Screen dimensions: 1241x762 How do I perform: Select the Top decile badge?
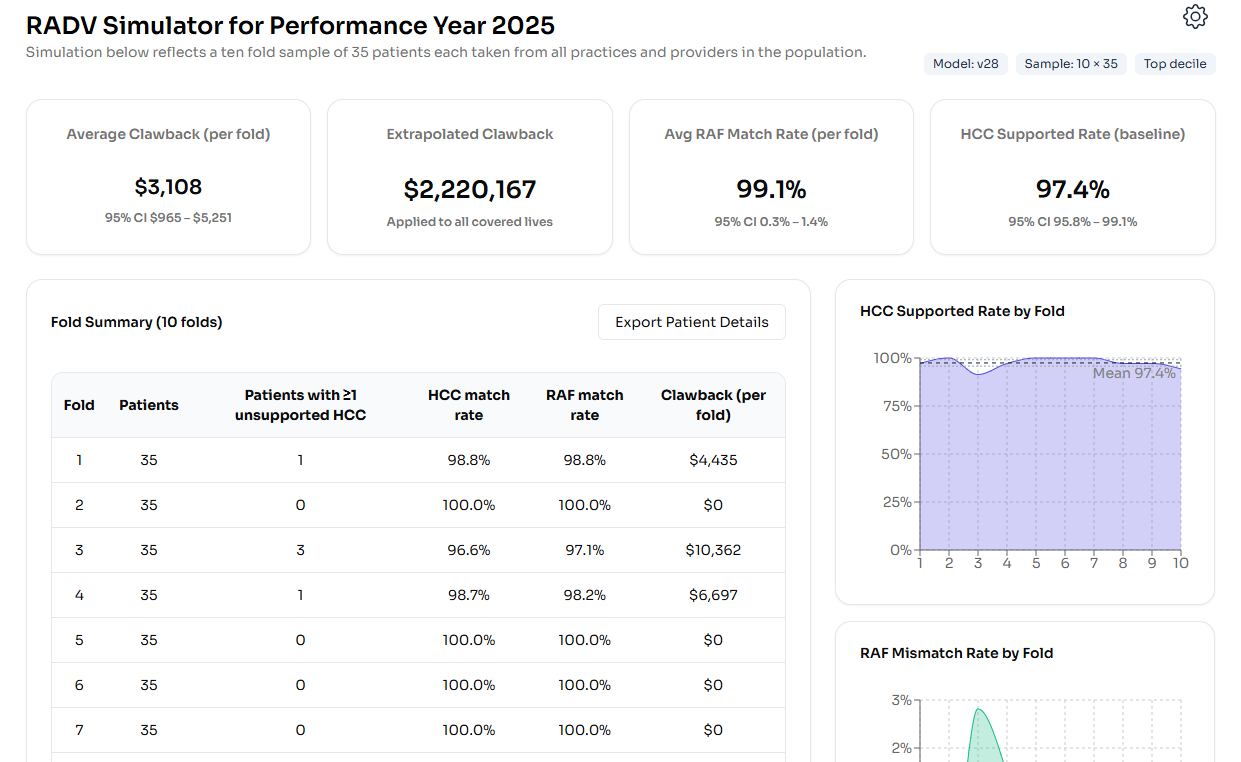coord(1175,64)
